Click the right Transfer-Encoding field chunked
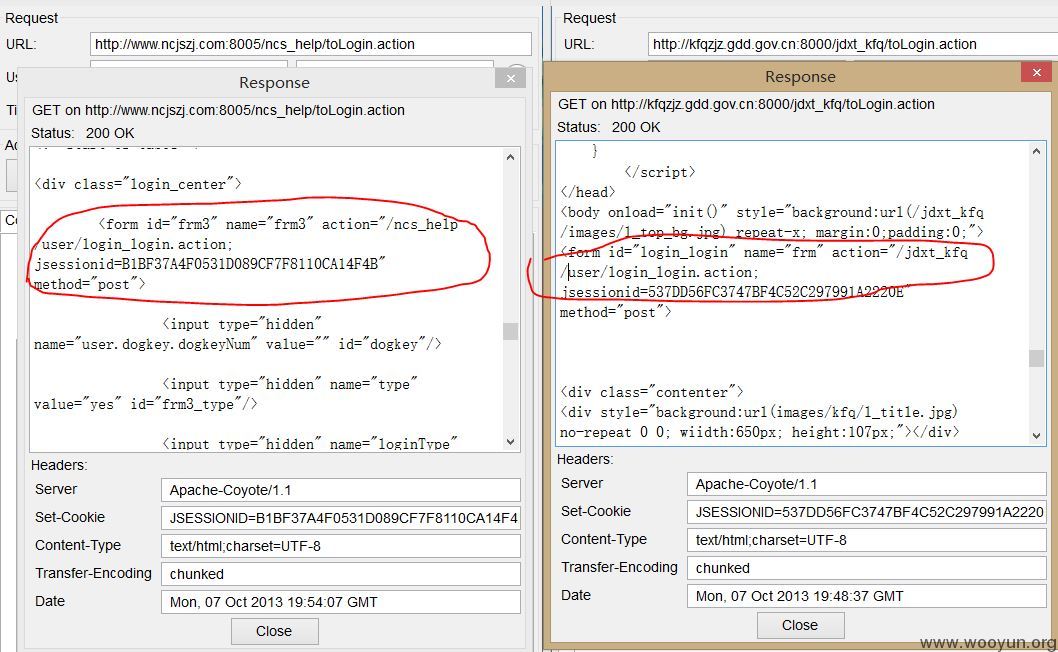This screenshot has width=1058, height=652. pos(866,568)
